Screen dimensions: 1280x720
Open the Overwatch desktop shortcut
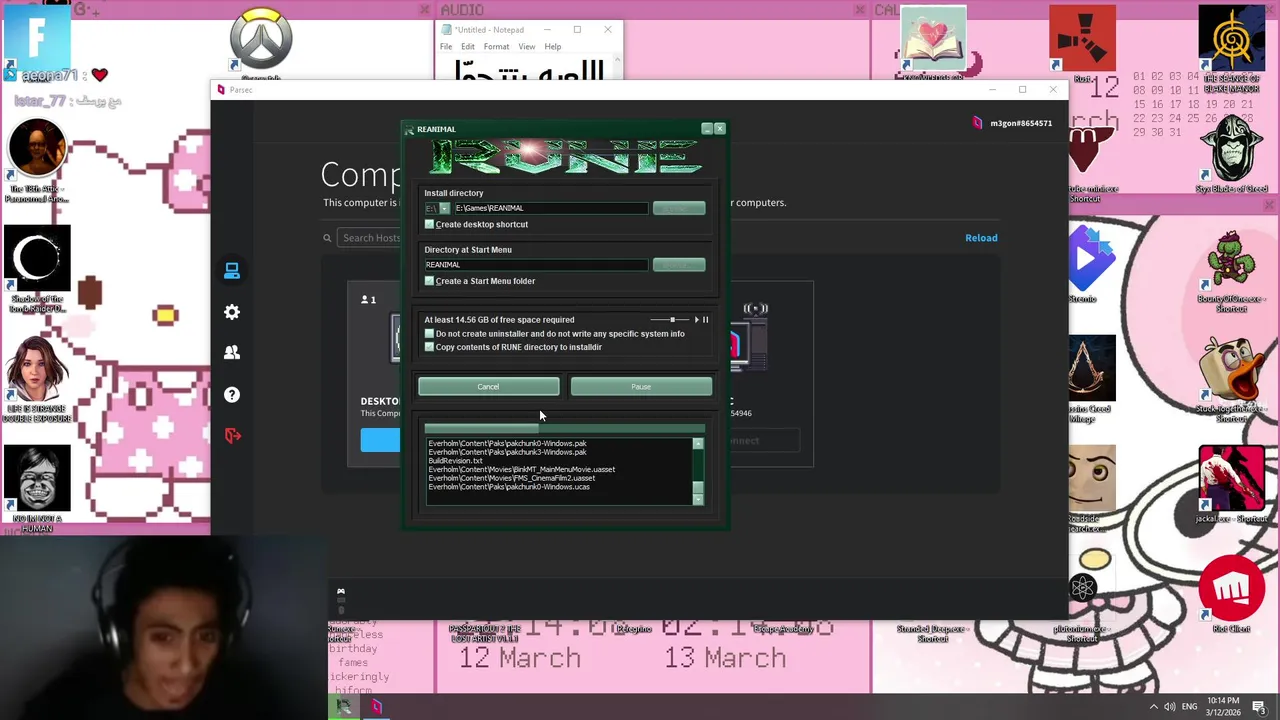pyautogui.click(x=261, y=40)
